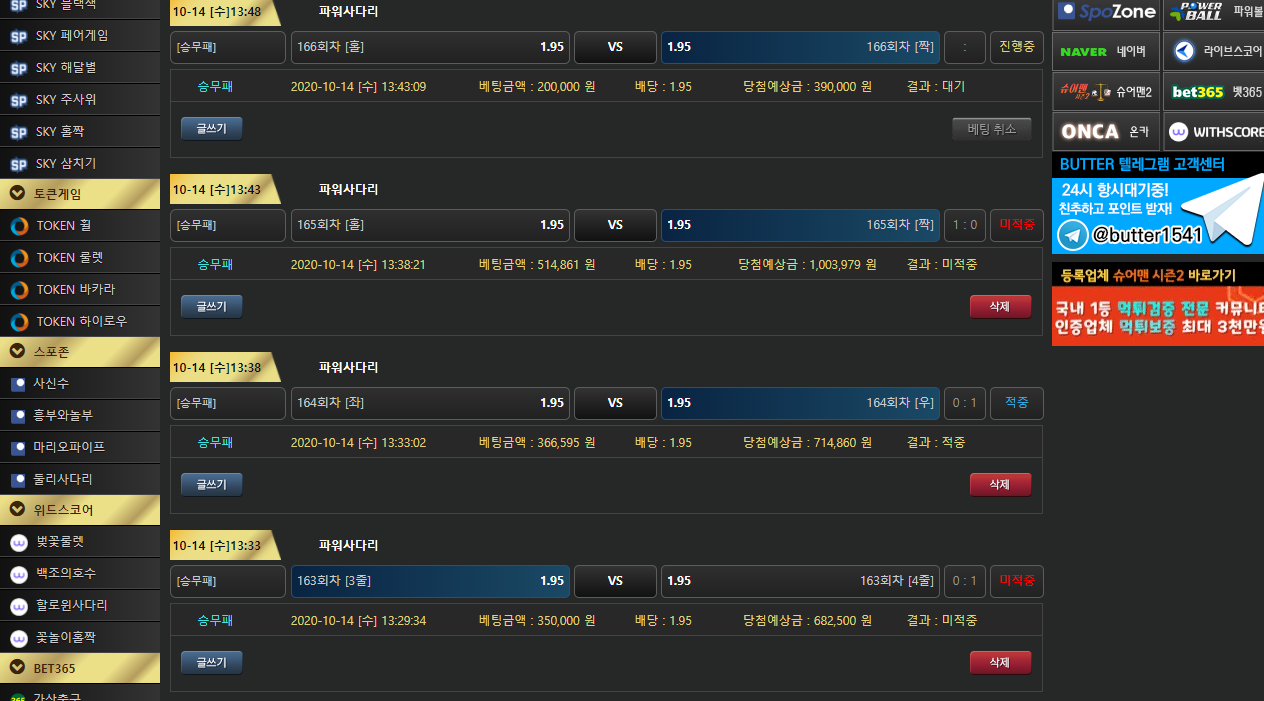Click 글쓰기 under the 164회차 bet

tap(211, 485)
